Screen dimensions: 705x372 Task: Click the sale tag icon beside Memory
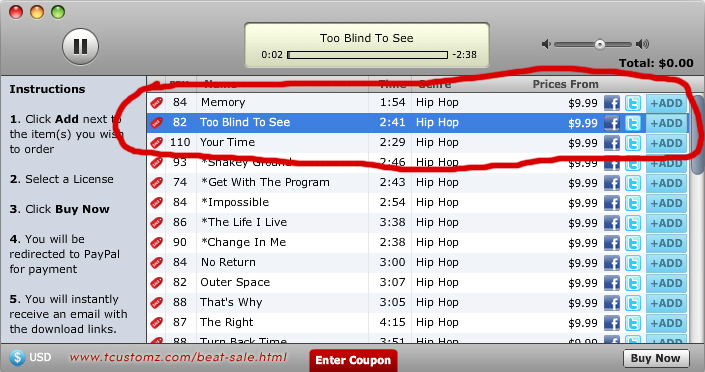click(x=156, y=103)
